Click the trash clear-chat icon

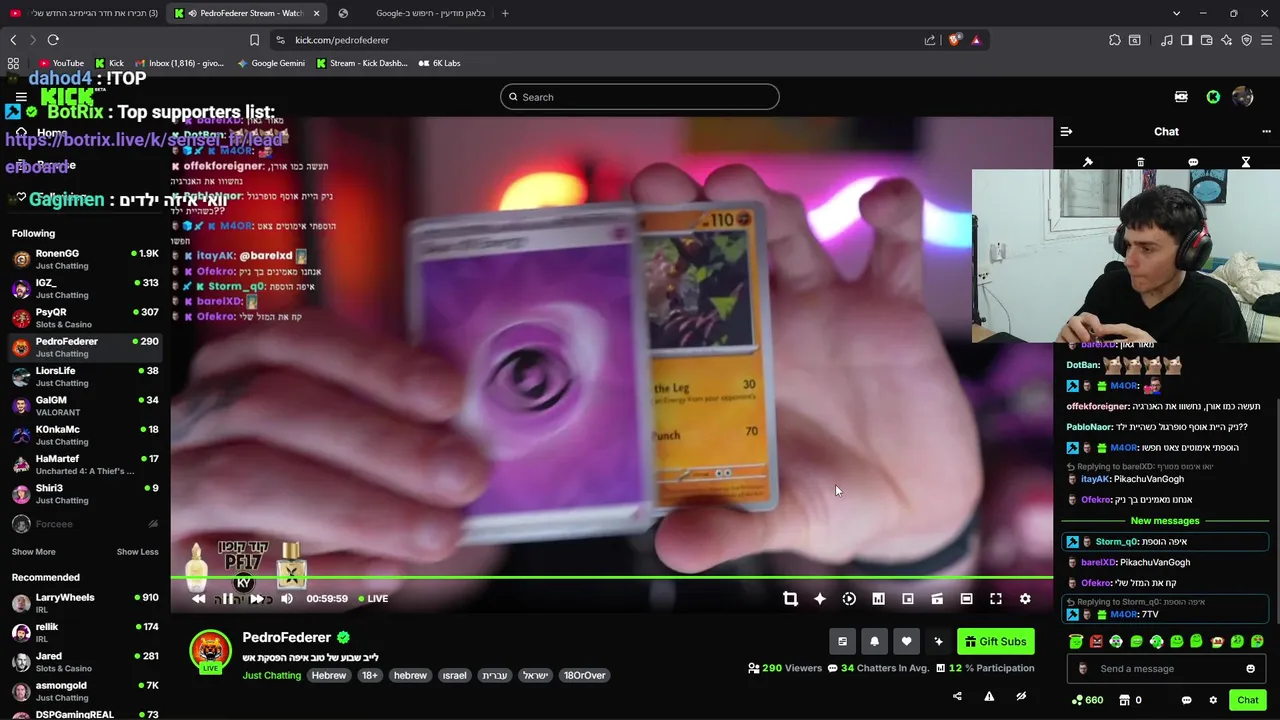pyautogui.click(x=1141, y=162)
